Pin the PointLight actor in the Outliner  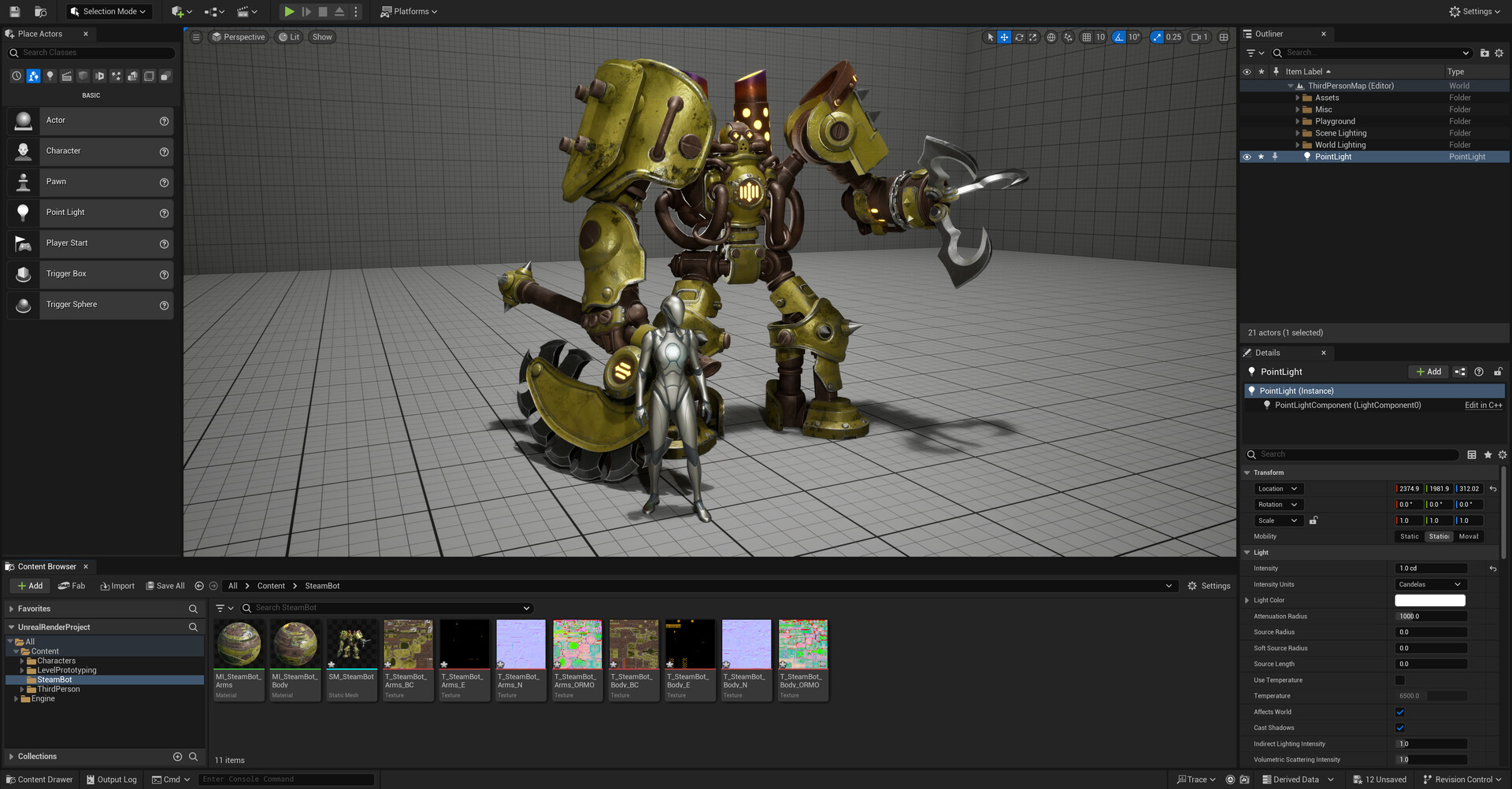click(1275, 157)
